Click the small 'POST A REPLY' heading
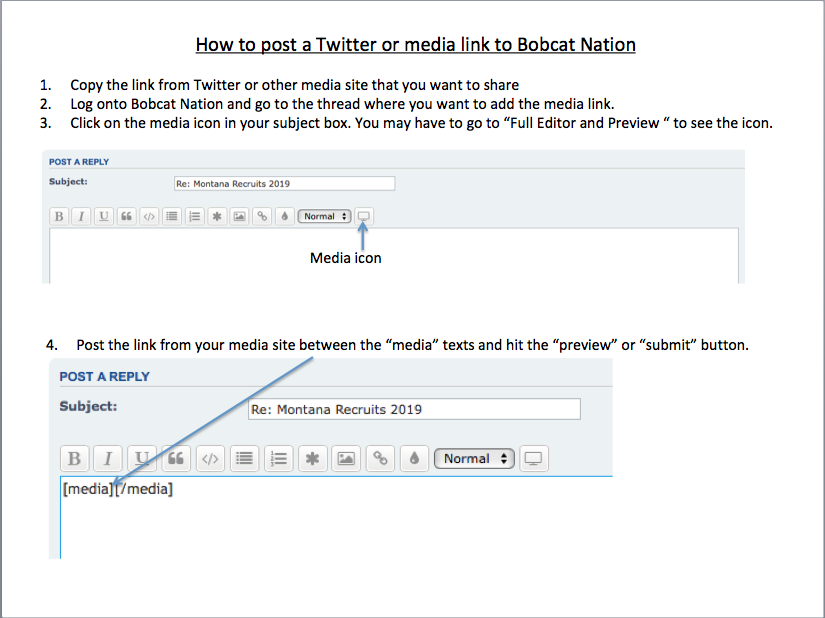Viewport: 825px width, 618px height. 79,162
